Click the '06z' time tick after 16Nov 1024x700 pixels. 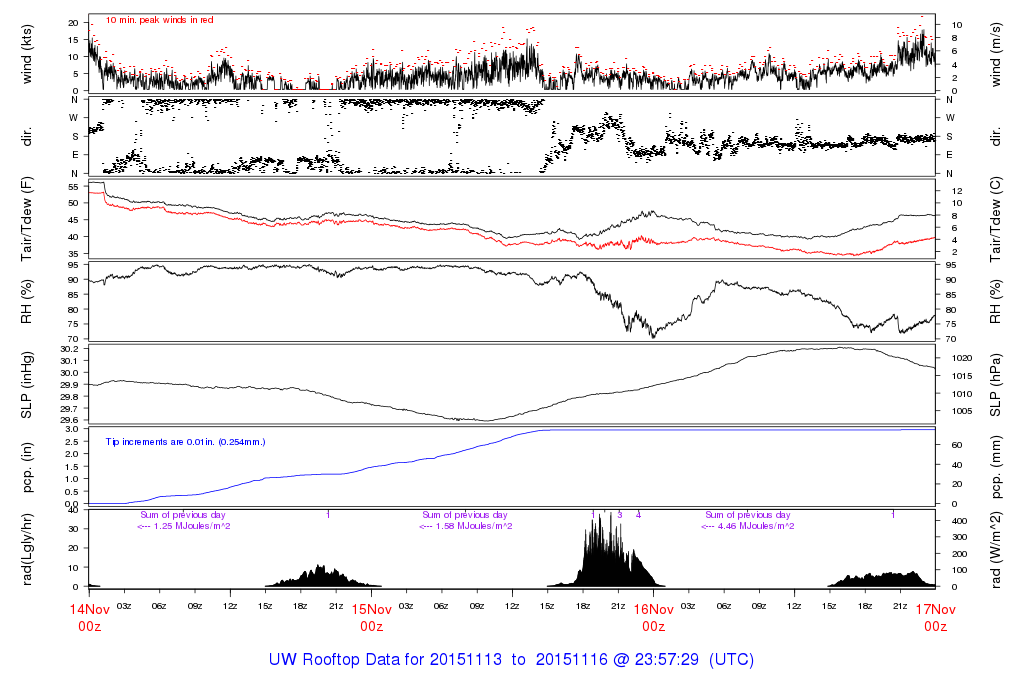pyautogui.click(x=724, y=607)
